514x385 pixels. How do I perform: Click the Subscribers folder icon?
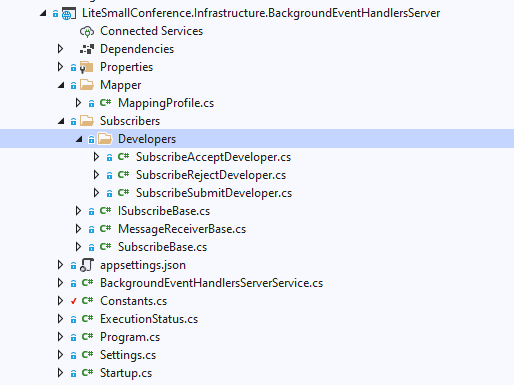(87, 121)
